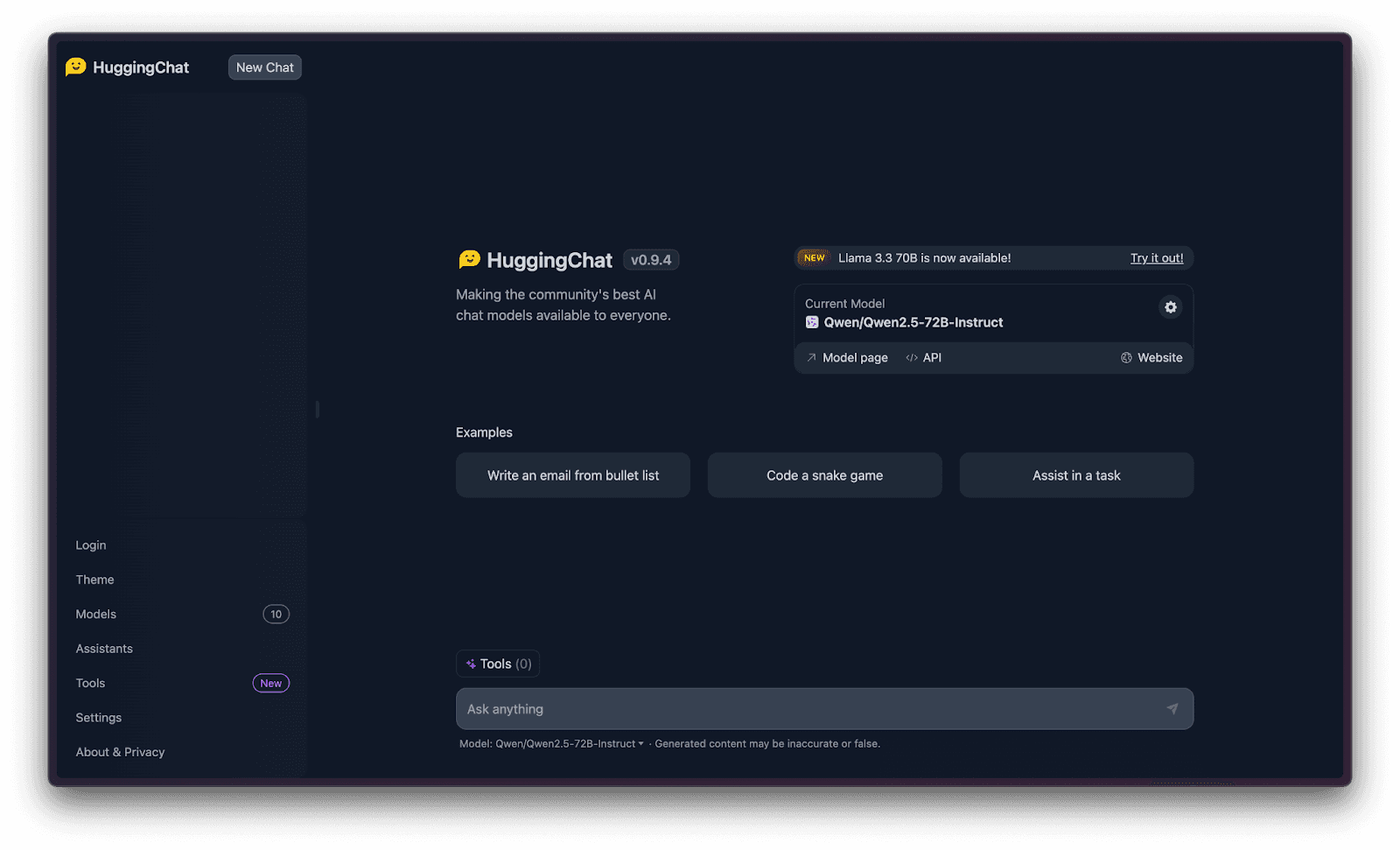Select Code a snake game example

825,475
